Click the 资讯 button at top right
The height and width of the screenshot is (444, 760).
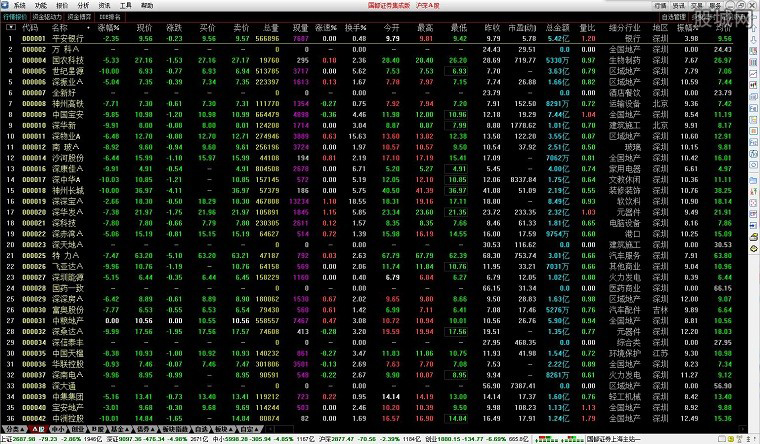(x=679, y=5)
